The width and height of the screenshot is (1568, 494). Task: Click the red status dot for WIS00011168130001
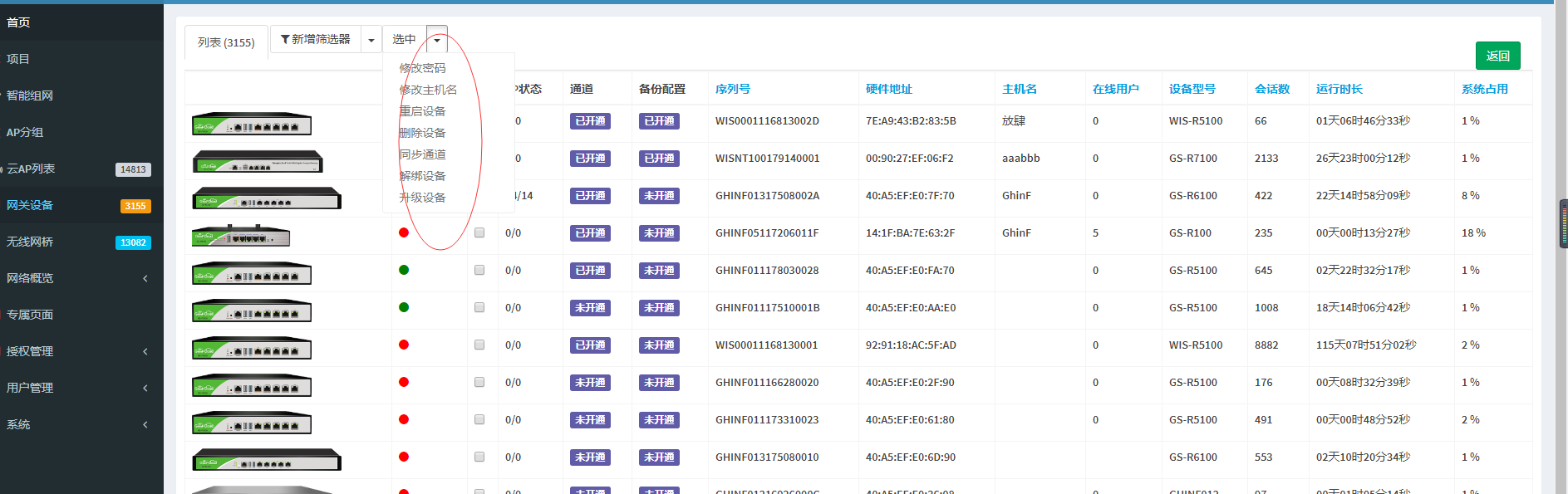(404, 345)
